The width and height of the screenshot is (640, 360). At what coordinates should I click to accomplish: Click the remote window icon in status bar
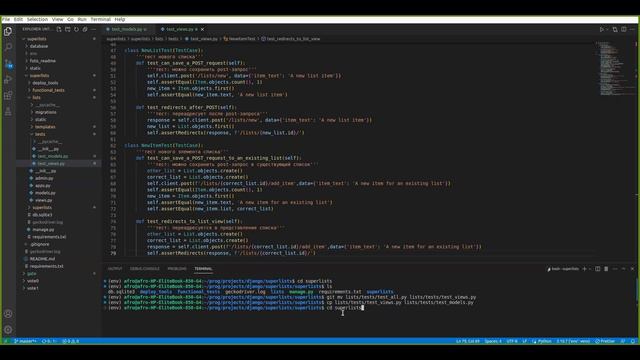point(6,341)
